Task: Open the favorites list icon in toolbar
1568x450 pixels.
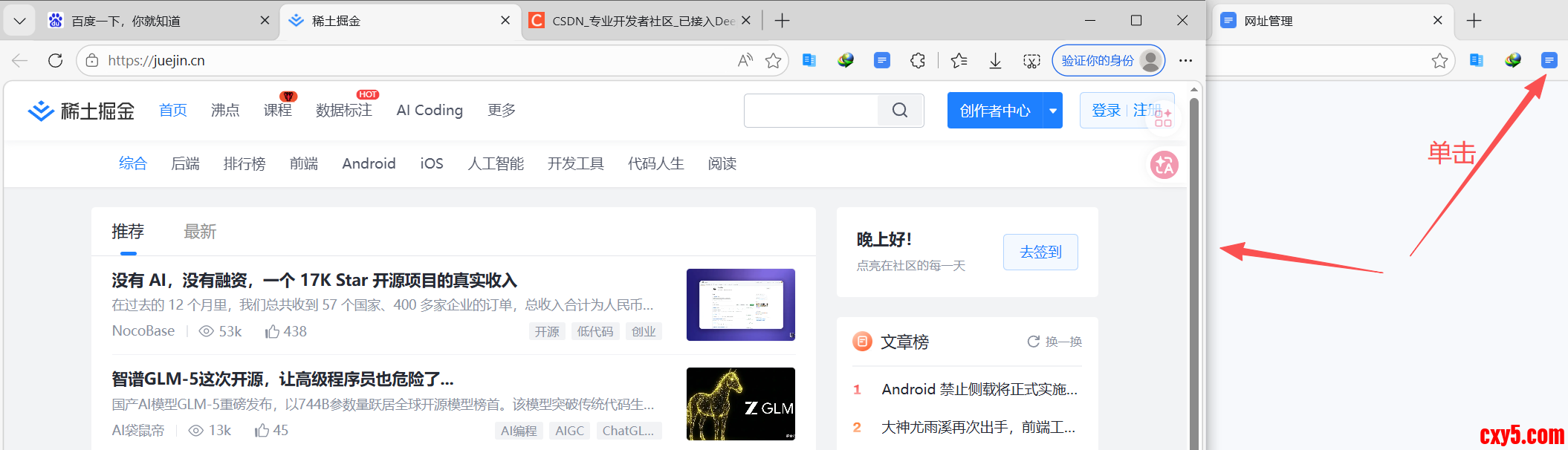Action: (959, 61)
